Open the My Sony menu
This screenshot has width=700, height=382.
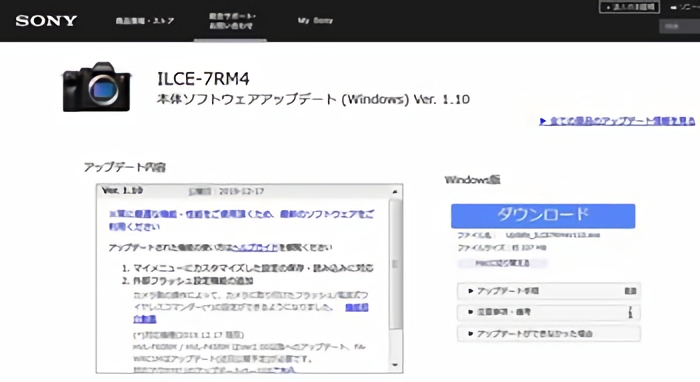coord(315,21)
